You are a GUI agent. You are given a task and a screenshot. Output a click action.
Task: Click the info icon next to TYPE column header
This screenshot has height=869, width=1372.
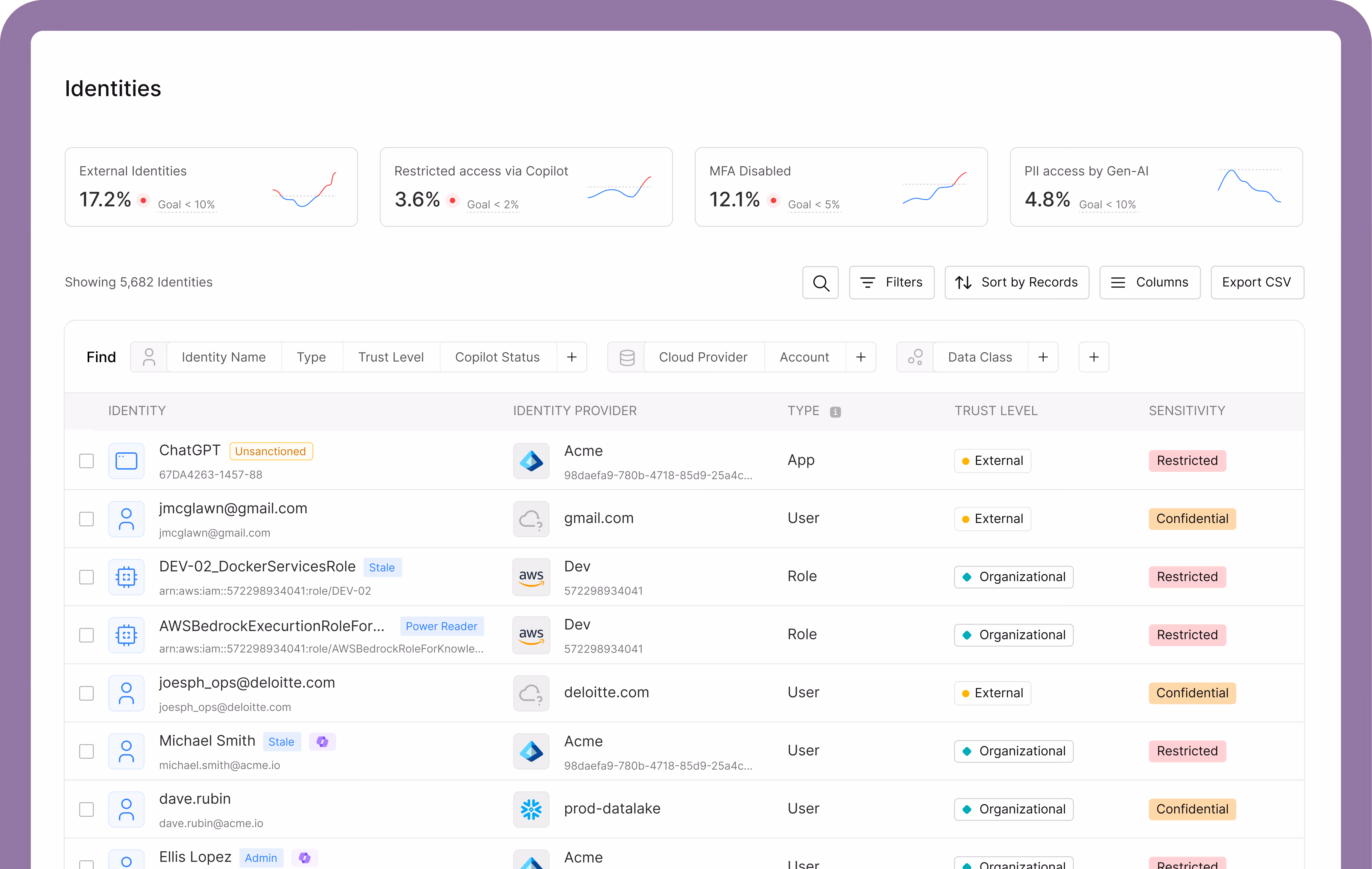pos(835,411)
